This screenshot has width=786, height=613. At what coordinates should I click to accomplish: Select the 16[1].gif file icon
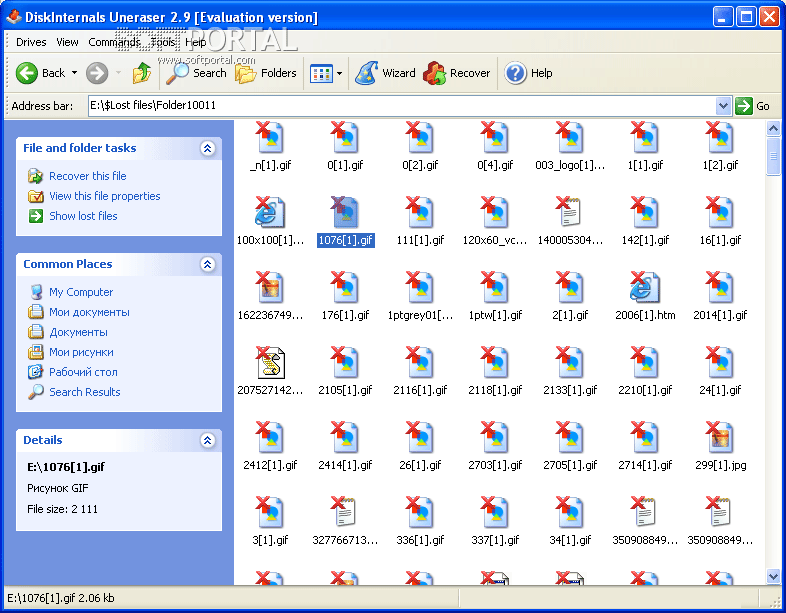[720, 213]
